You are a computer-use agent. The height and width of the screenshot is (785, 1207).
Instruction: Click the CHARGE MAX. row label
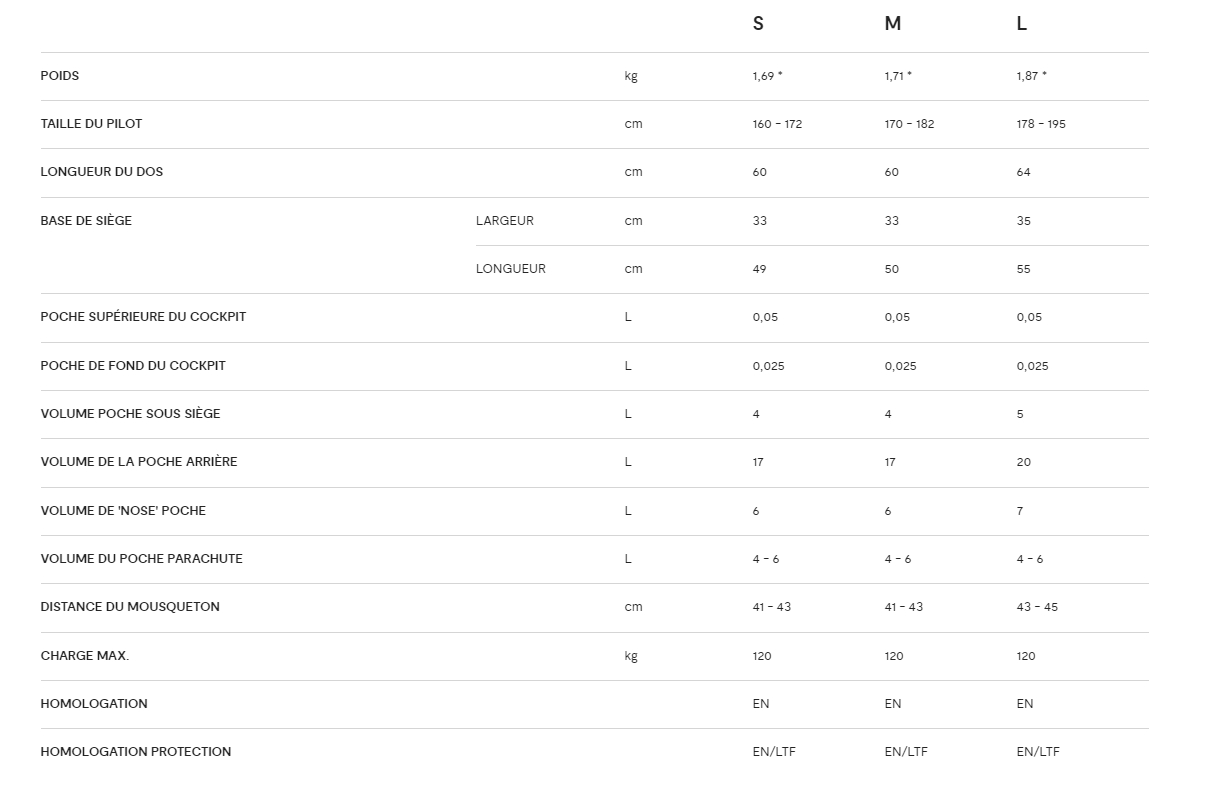pos(85,656)
